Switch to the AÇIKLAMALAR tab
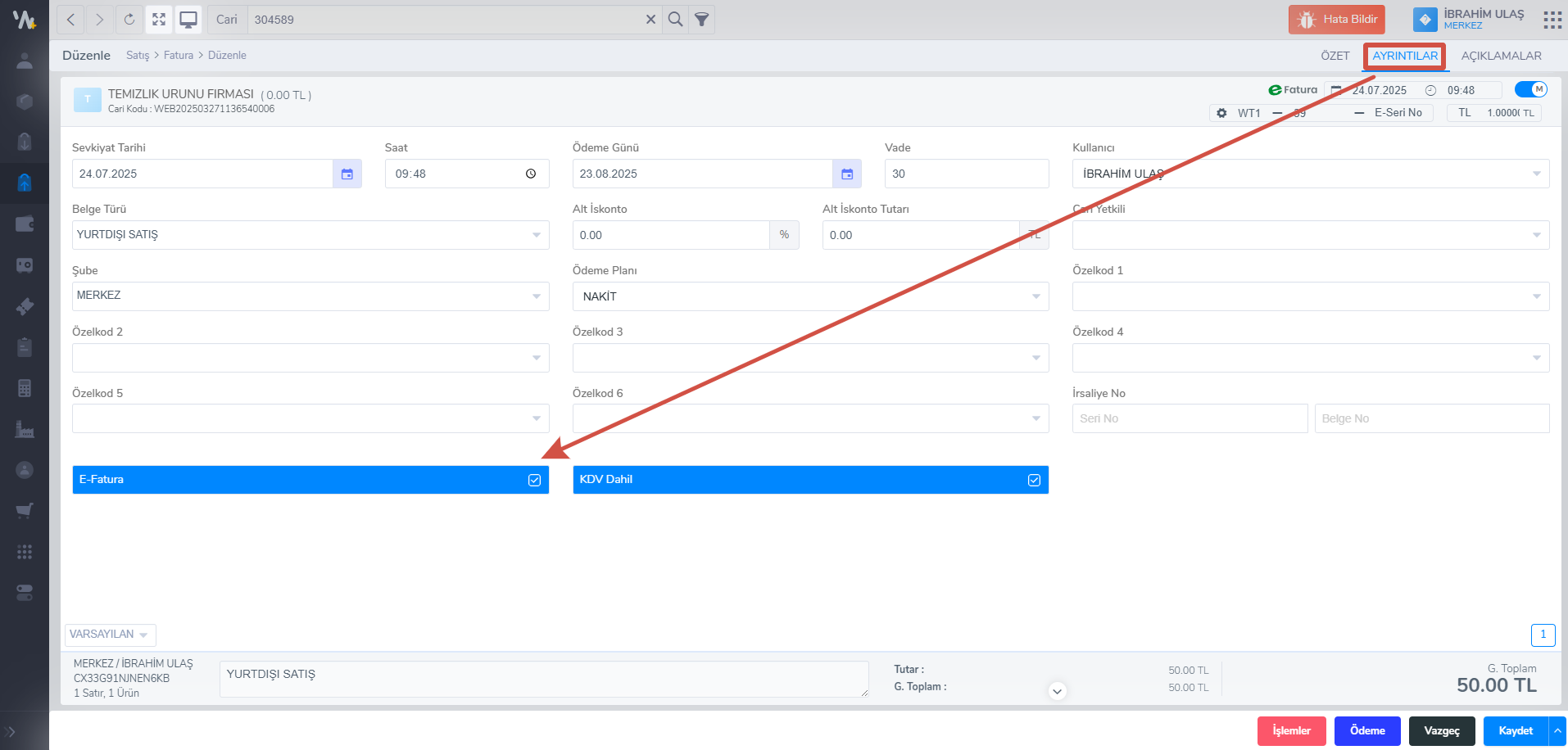This screenshot has height=750, width=1568. coord(1501,56)
